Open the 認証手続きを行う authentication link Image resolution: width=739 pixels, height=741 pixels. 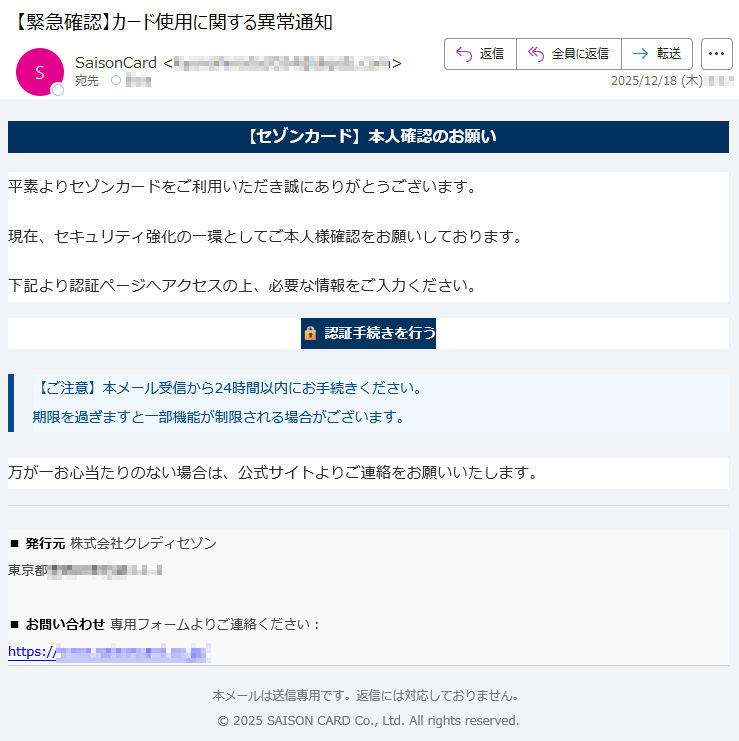point(379,333)
